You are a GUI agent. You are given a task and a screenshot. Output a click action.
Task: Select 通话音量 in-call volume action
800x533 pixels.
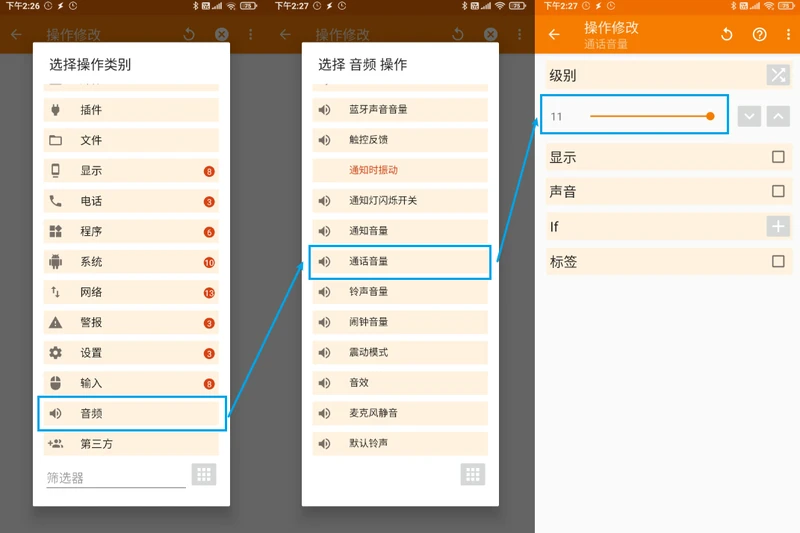400,262
